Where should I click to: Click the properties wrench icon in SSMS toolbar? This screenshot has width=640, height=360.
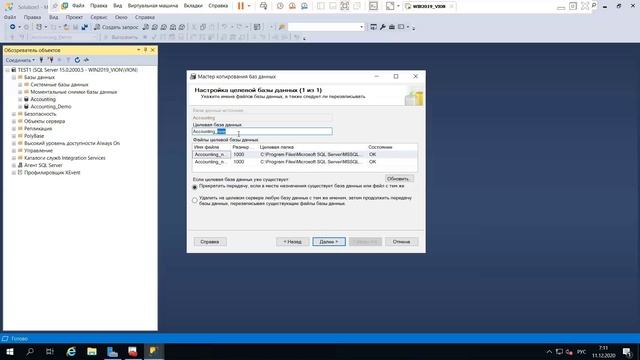[x=383, y=27]
